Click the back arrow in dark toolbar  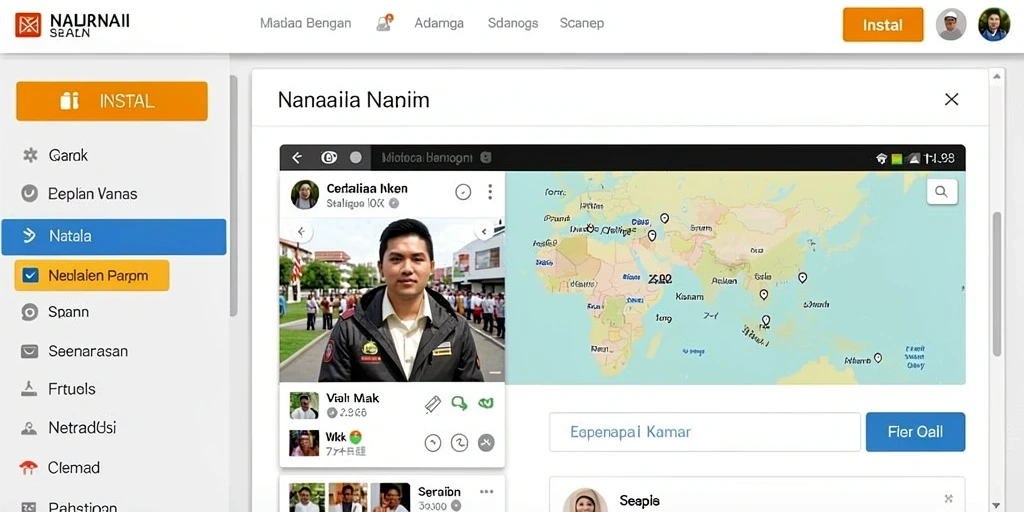click(x=297, y=157)
